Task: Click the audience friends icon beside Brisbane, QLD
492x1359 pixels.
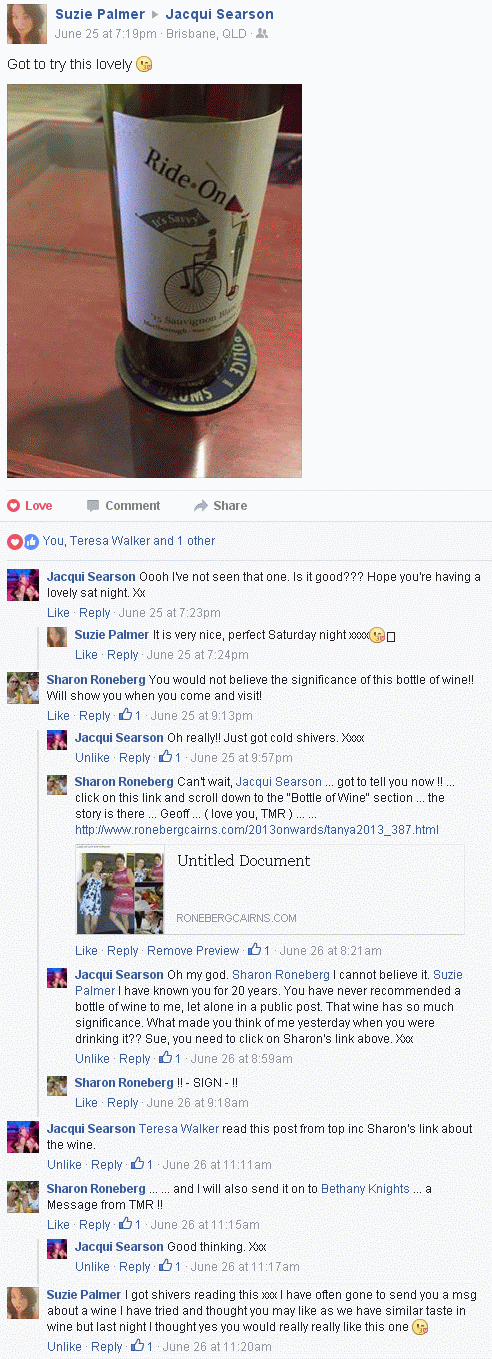Action: (x=262, y=33)
